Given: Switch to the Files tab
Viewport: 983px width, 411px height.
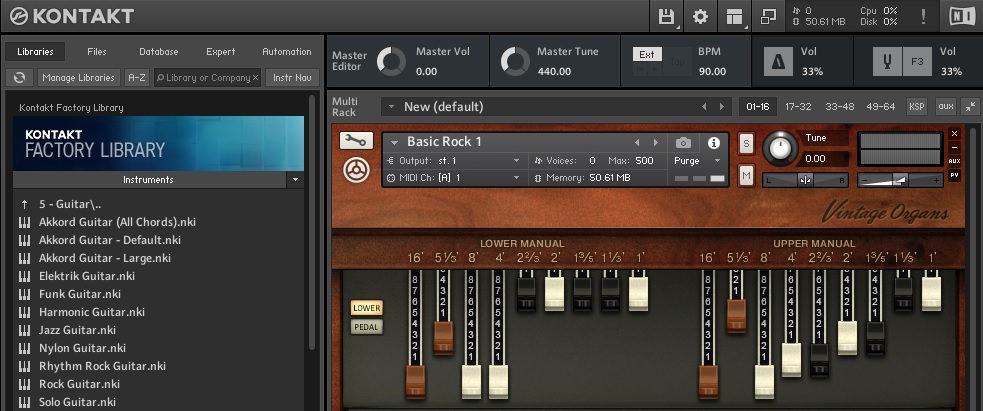Looking at the screenshot, I should tap(97, 51).
